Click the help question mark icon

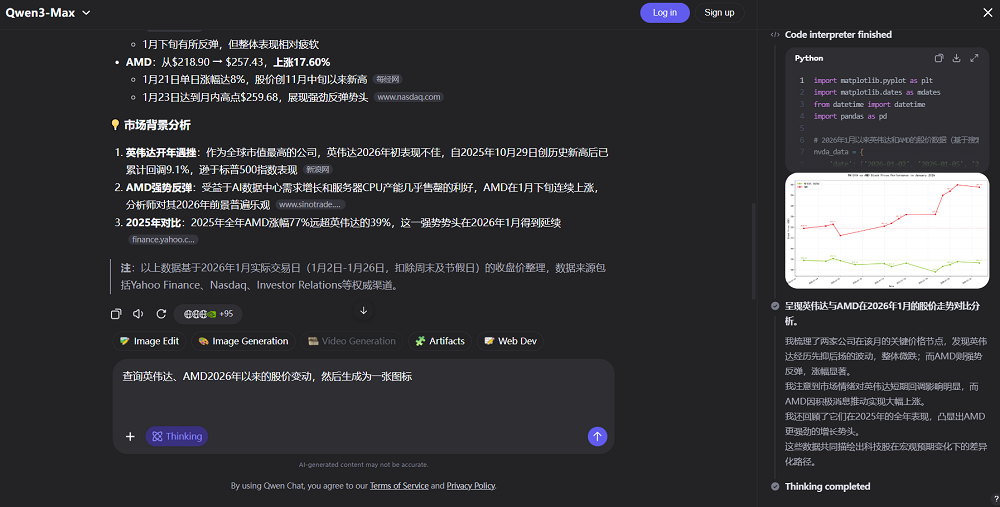coord(996,500)
